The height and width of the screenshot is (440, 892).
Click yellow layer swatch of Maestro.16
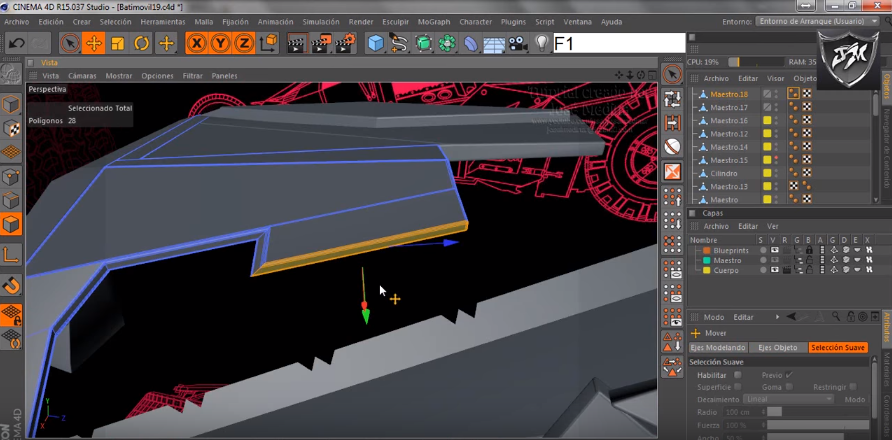(x=767, y=121)
